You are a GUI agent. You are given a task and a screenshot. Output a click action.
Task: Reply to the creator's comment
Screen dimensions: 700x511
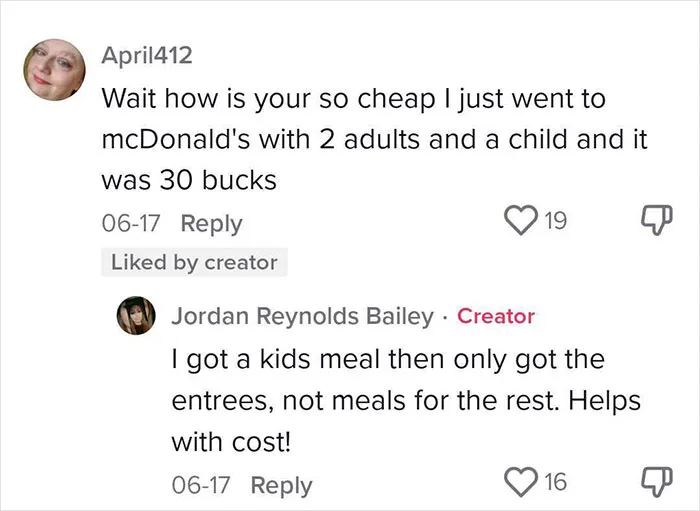pyautogui.click(x=281, y=485)
